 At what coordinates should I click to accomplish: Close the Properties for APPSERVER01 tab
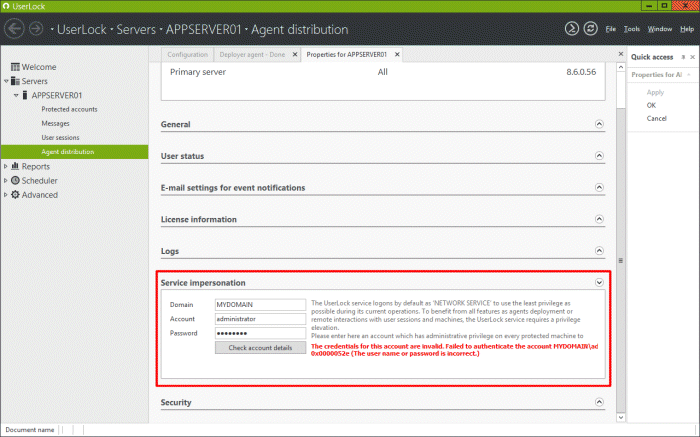click(x=397, y=54)
